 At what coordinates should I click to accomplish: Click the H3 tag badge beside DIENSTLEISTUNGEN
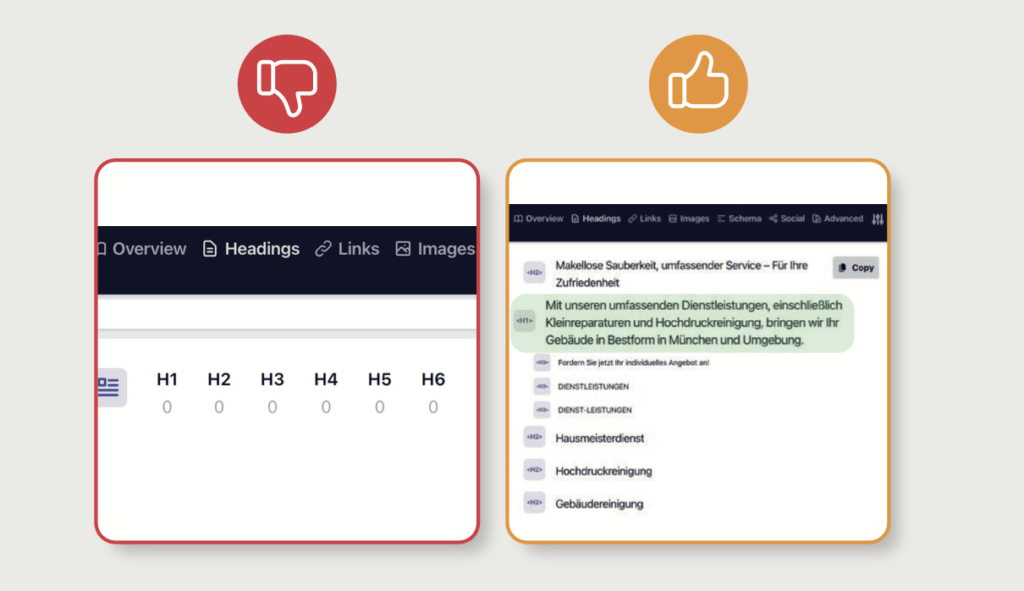(x=542, y=387)
